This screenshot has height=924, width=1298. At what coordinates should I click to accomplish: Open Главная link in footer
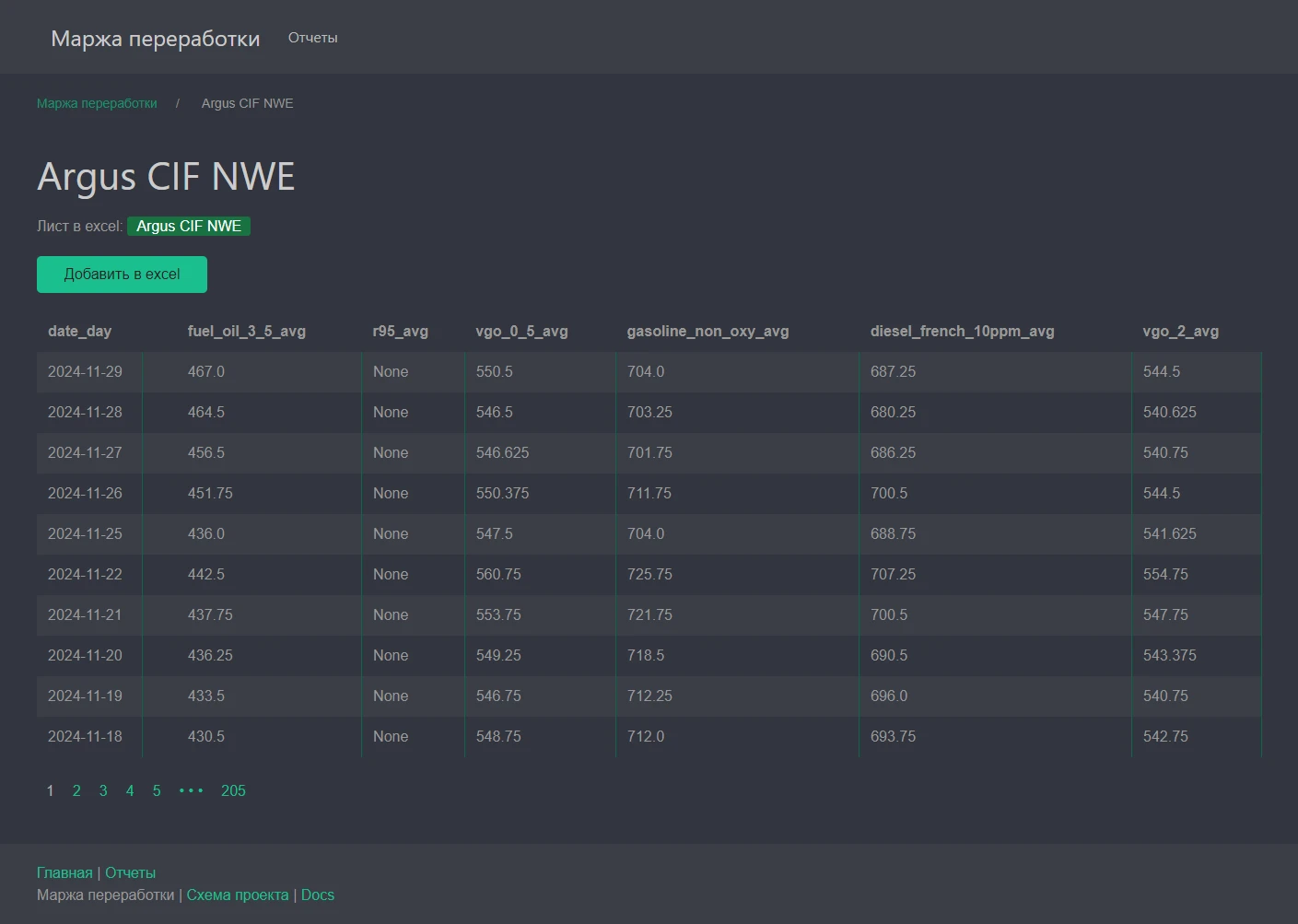pyautogui.click(x=64, y=872)
